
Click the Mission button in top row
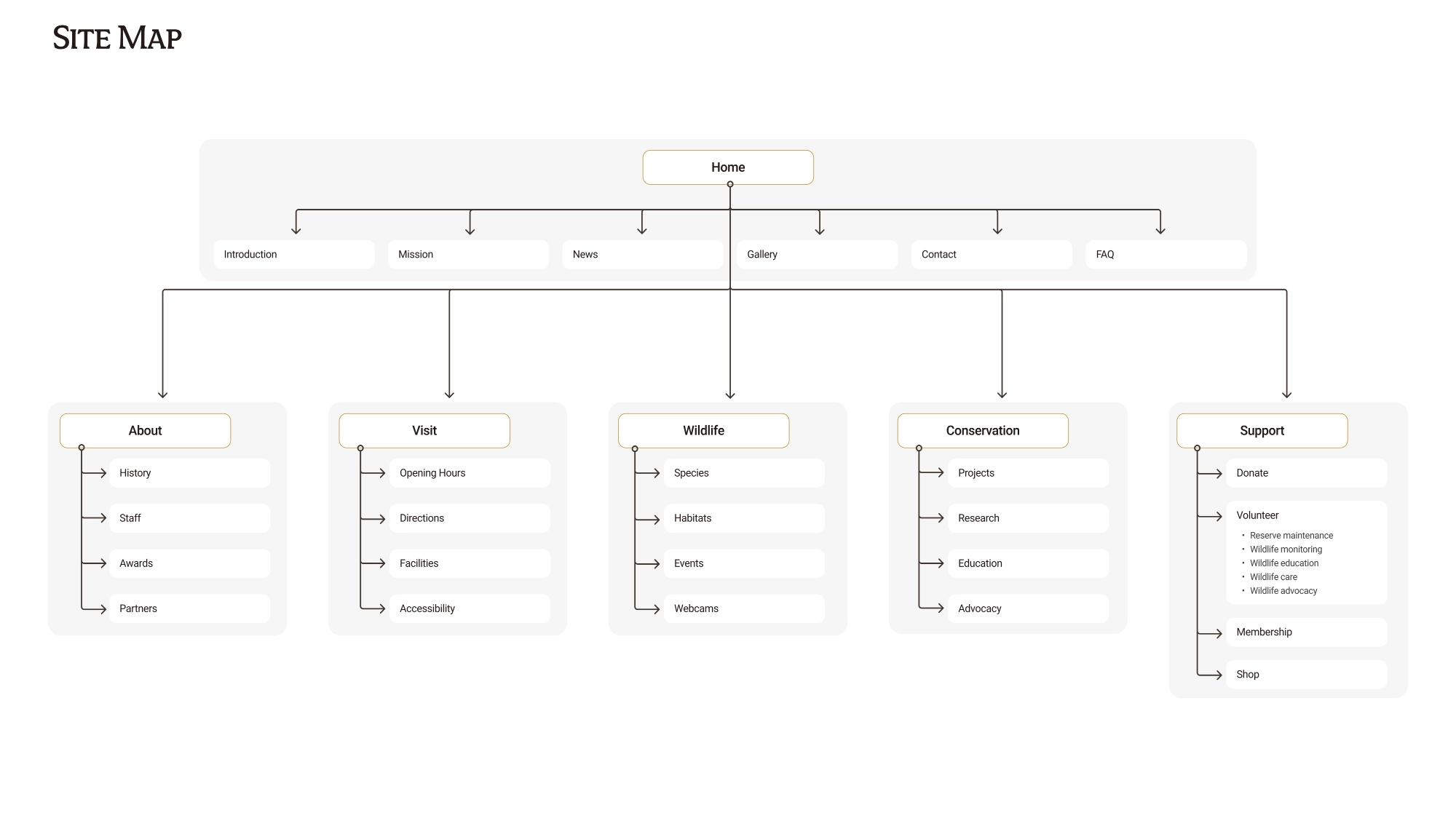tap(467, 254)
